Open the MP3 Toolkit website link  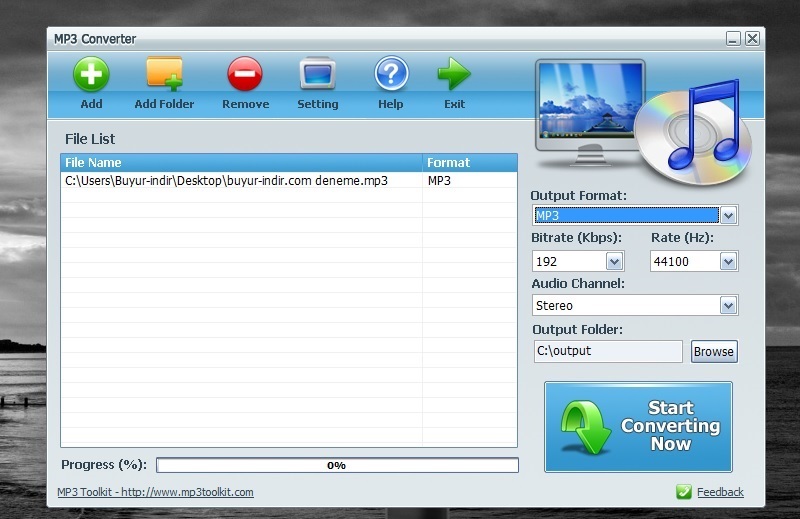click(x=155, y=492)
